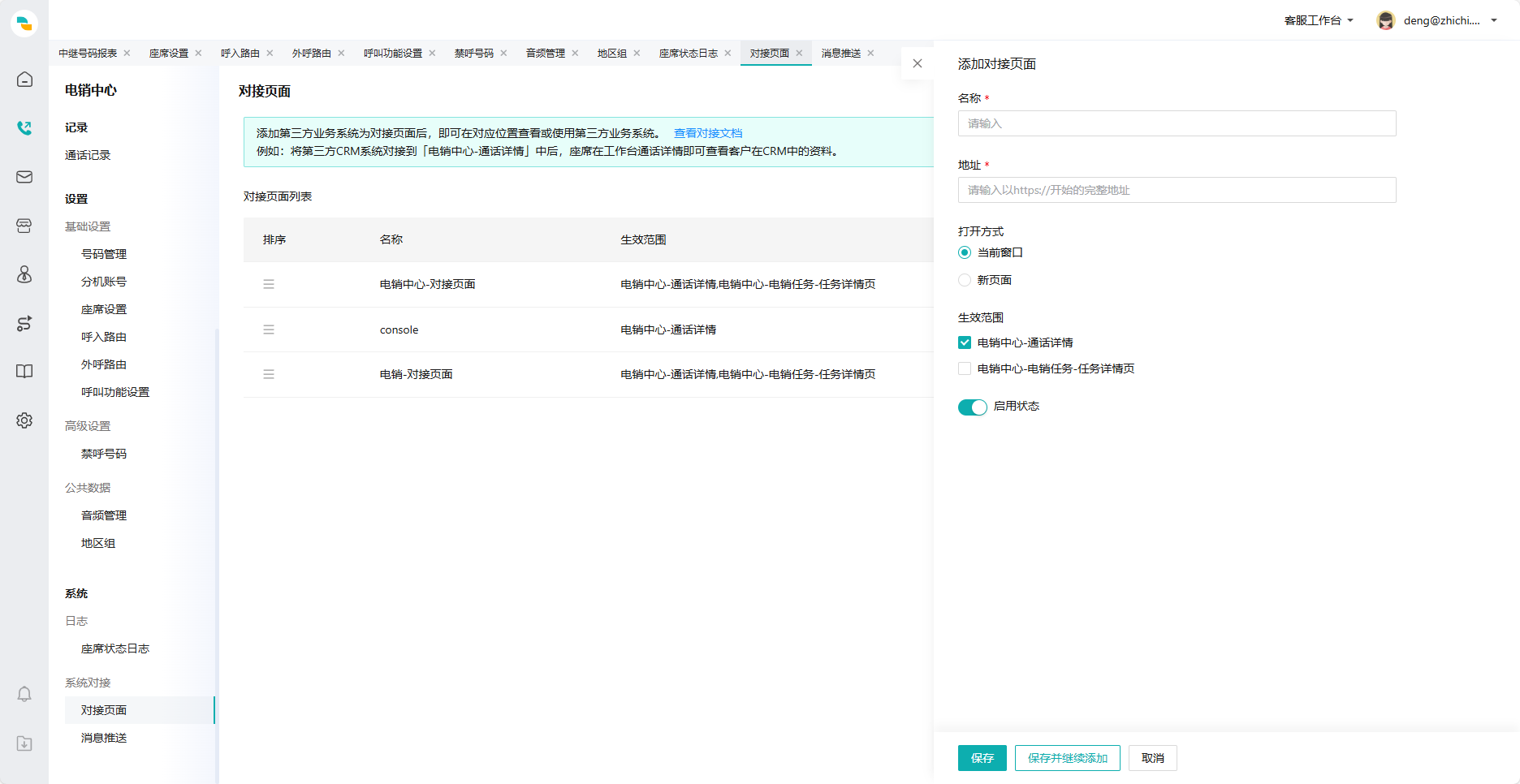Close the 外呼路由 tab
The height and width of the screenshot is (784, 1520).
pos(341,53)
